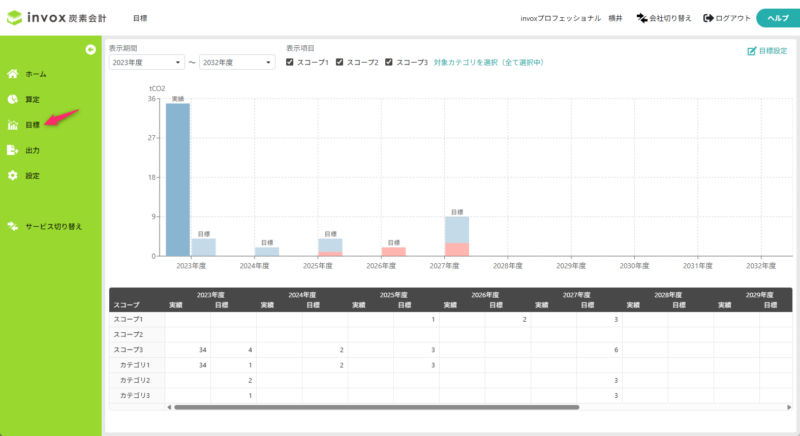Click ログアウト in the header
This screenshot has height=436, width=800.
[x=727, y=18]
